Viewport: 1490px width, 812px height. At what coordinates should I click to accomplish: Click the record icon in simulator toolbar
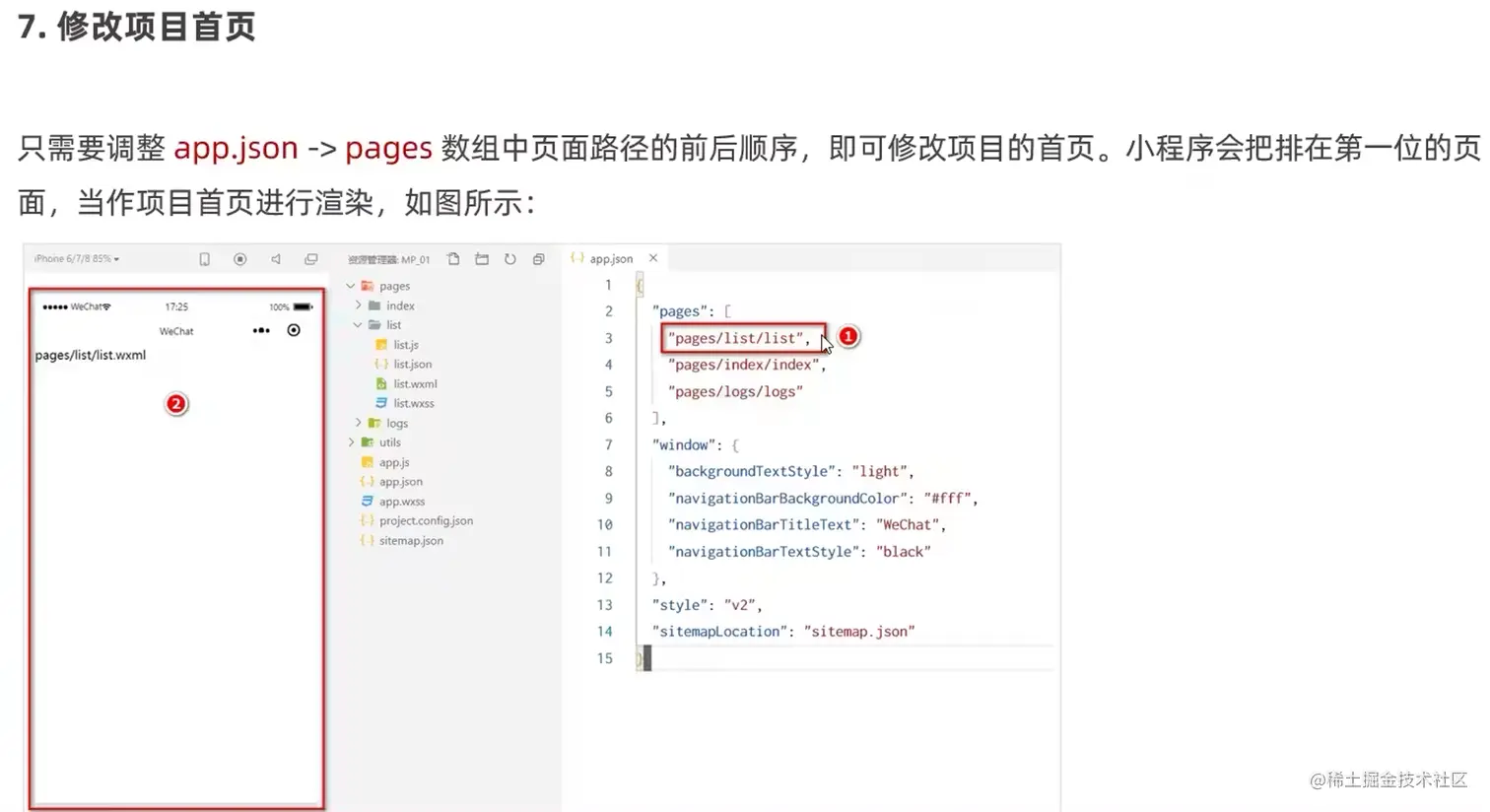(239, 259)
